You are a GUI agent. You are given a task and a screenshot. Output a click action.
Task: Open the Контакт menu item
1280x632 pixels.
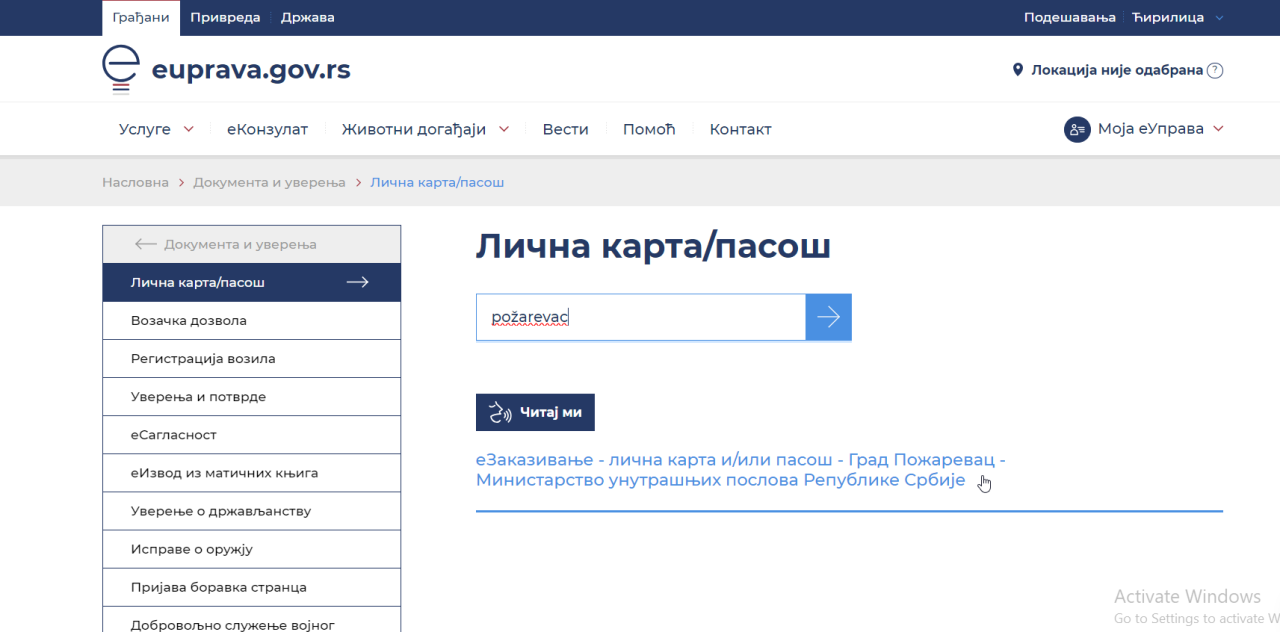pyautogui.click(x=740, y=129)
